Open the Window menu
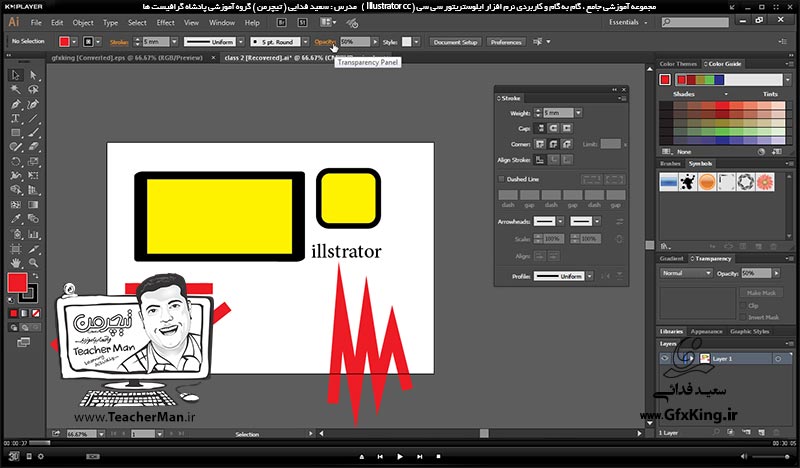This screenshot has width=800, height=468. pyautogui.click(x=222, y=22)
